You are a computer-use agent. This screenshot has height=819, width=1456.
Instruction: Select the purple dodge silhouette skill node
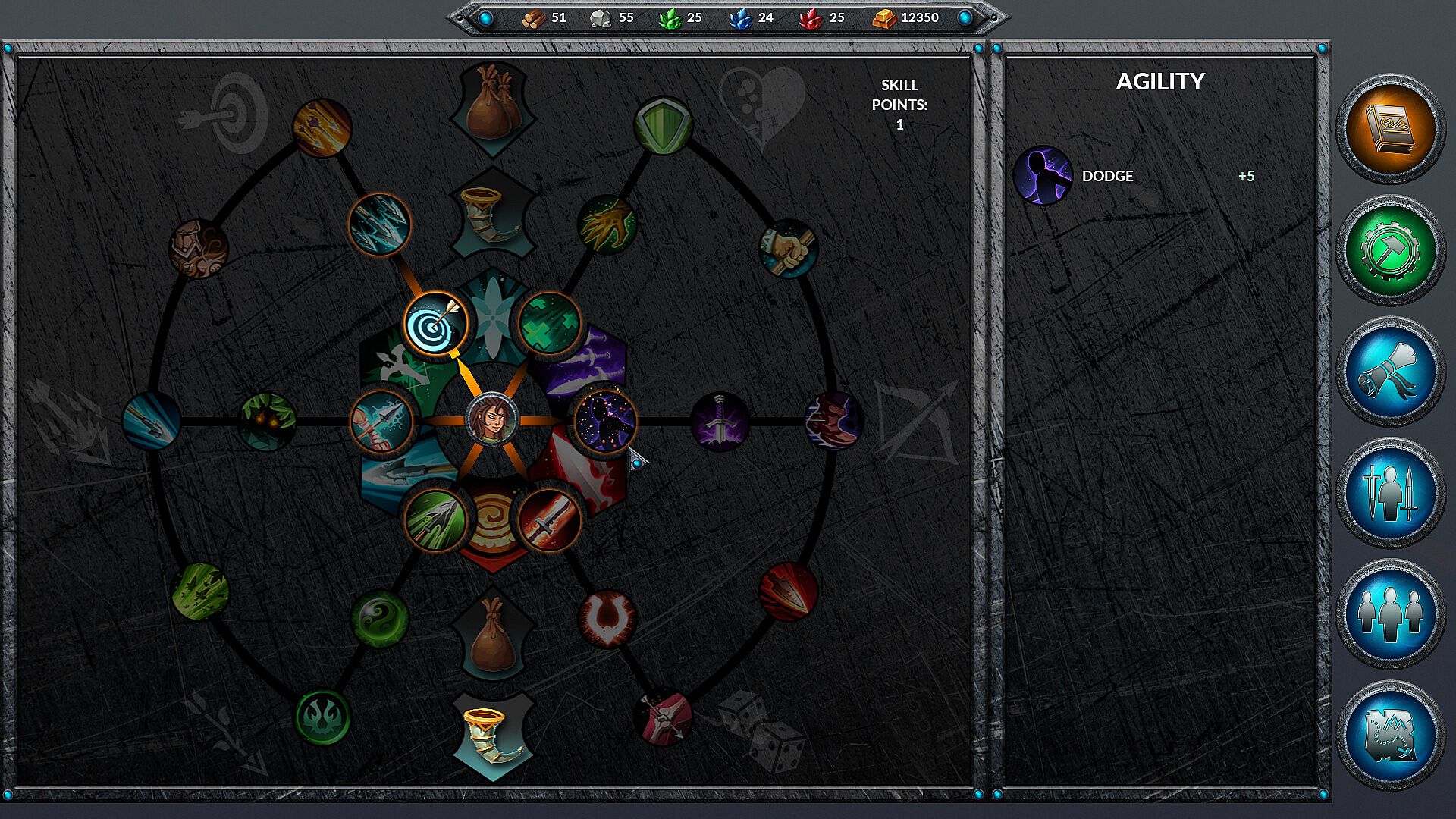(604, 420)
